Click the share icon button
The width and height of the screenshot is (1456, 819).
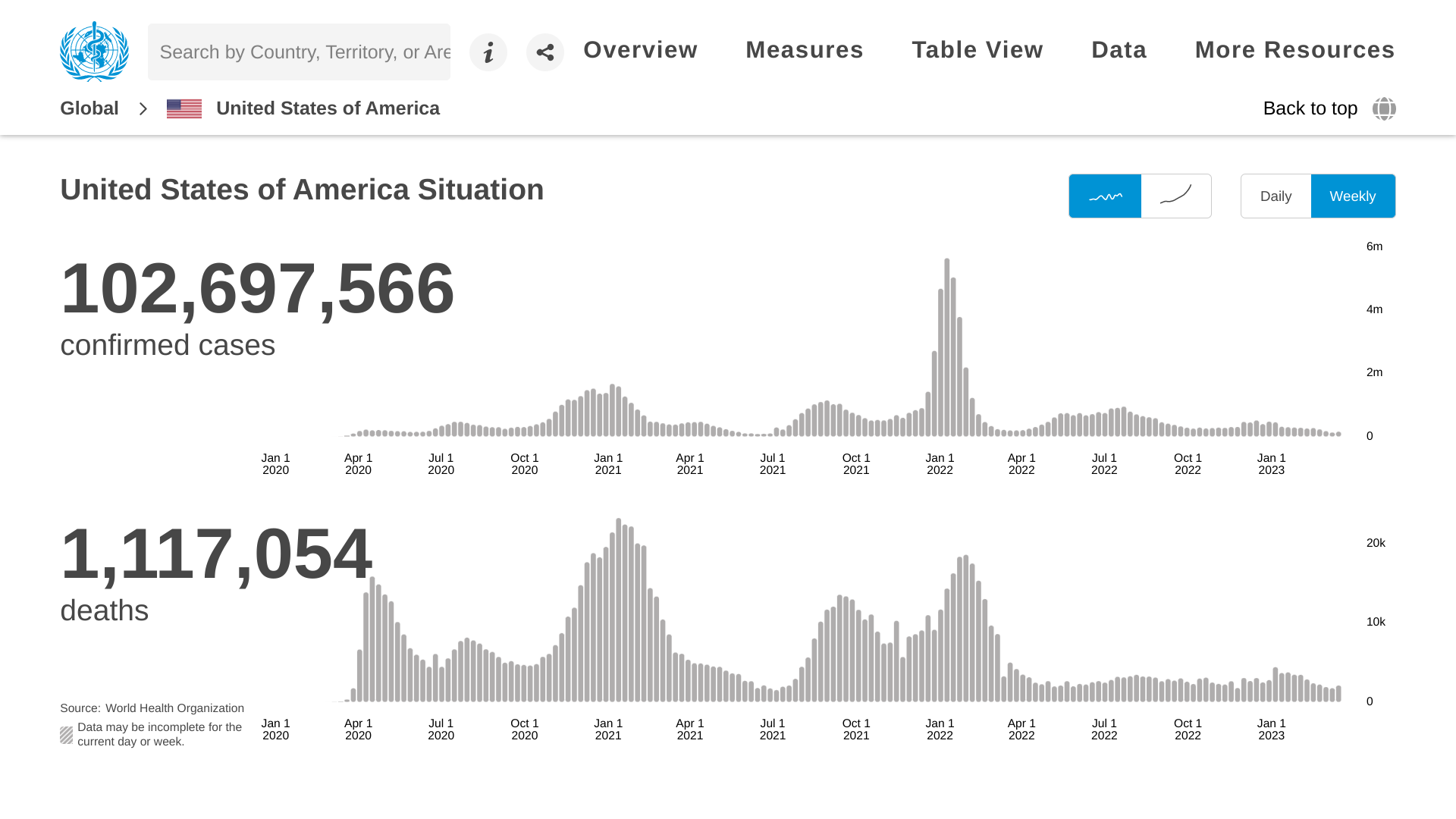click(545, 52)
